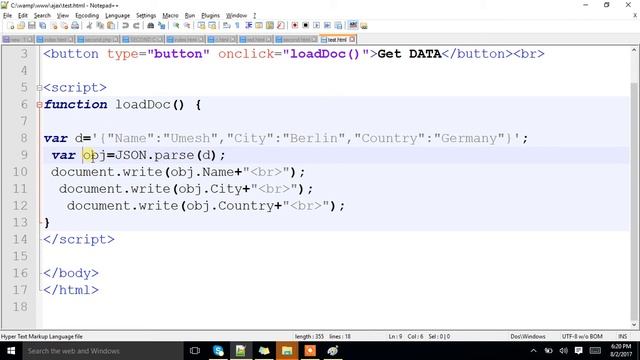Collapse the loadDoc function fold on line 6
This screenshot has height=360, width=640.
pos(39,104)
